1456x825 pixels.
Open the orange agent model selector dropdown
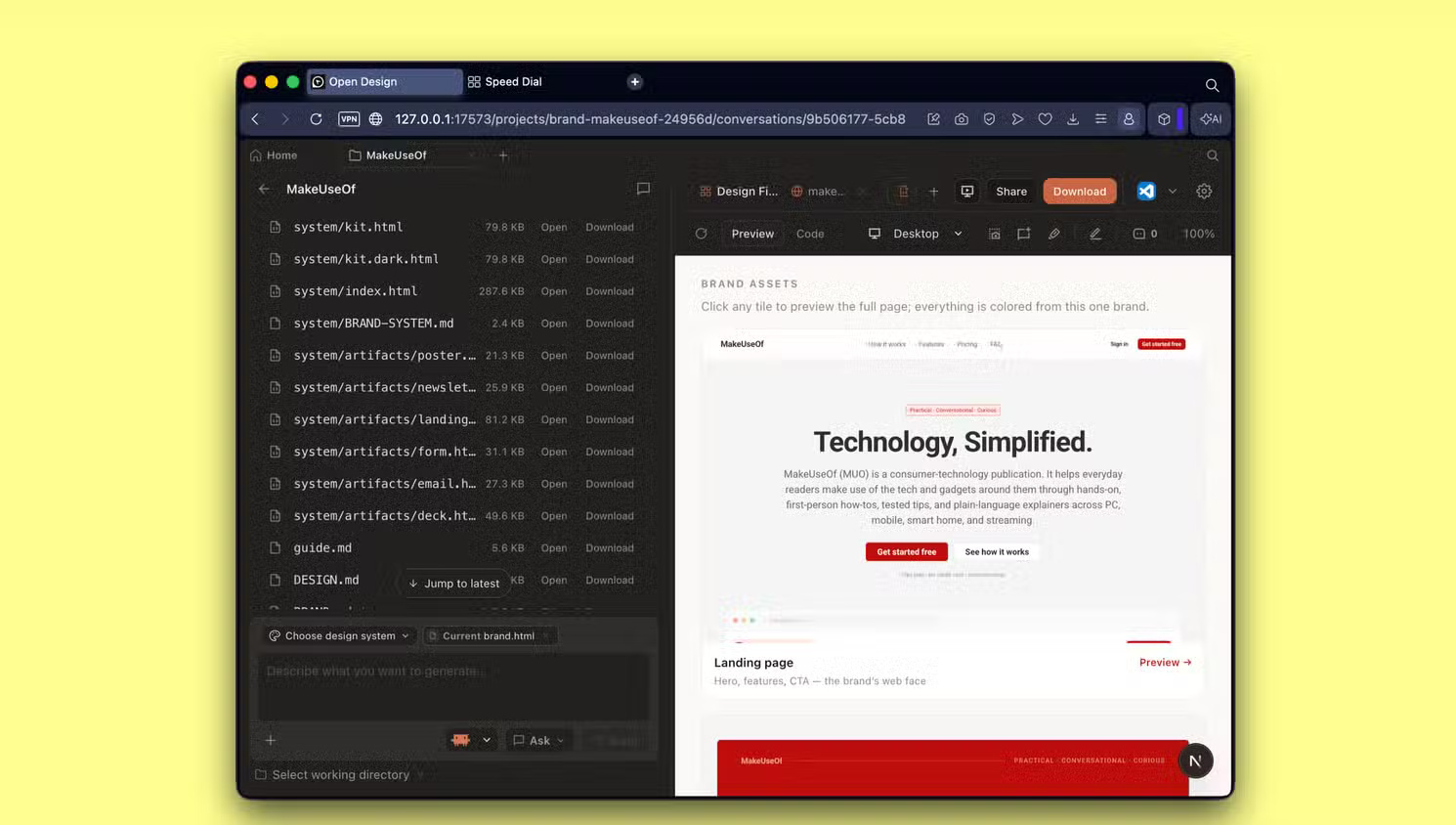[x=471, y=740]
